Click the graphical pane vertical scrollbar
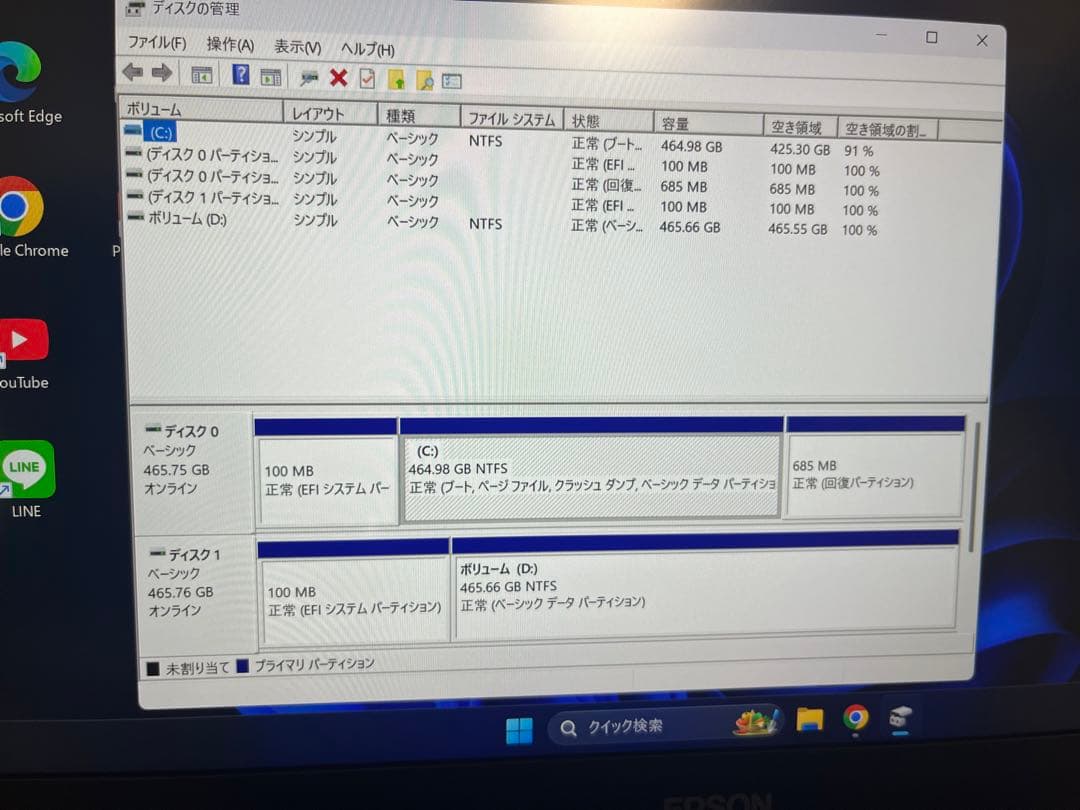The width and height of the screenshot is (1080, 810). (x=973, y=488)
